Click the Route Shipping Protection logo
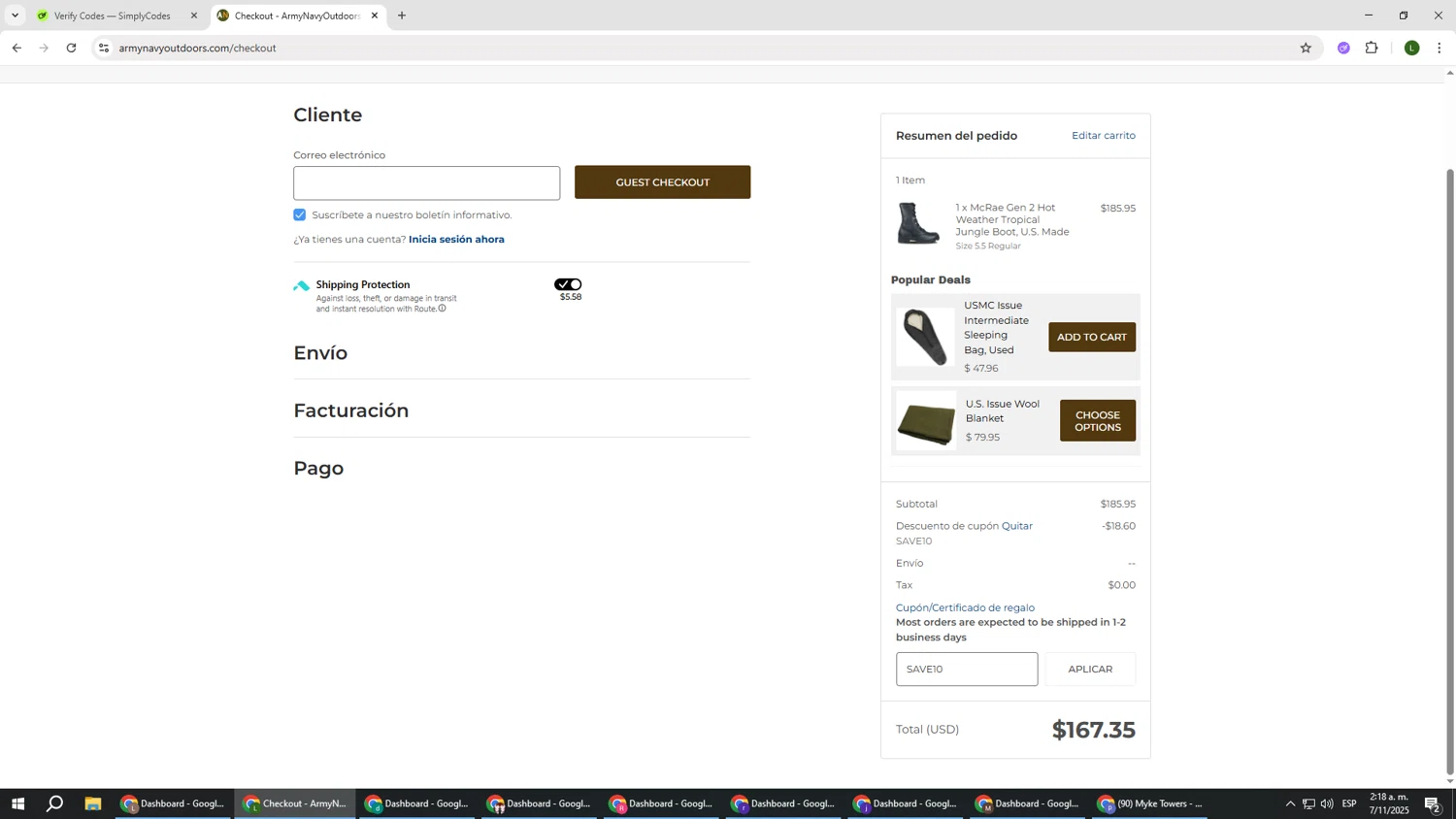 click(302, 285)
